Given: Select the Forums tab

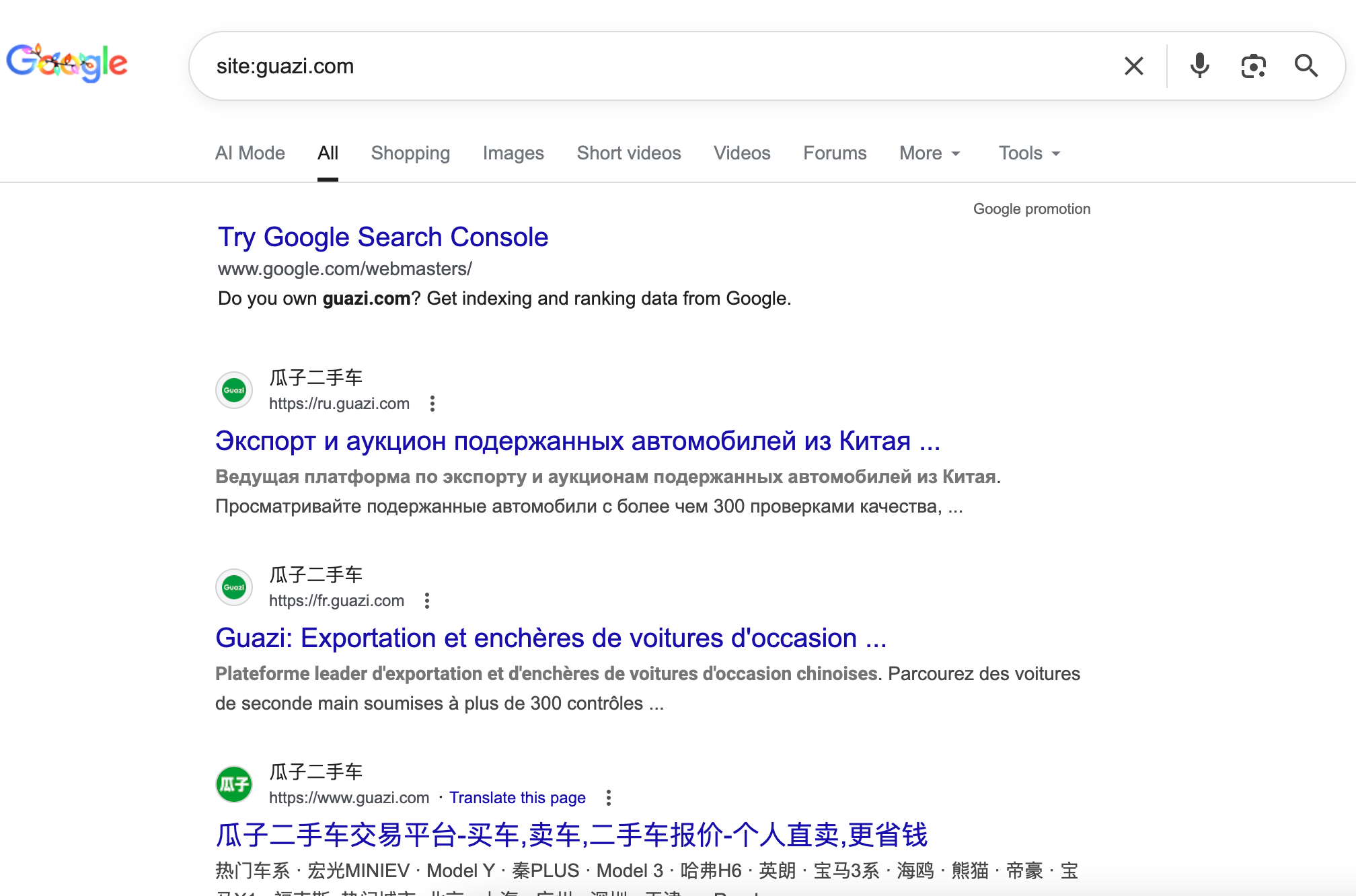Looking at the screenshot, I should click(x=834, y=153).
